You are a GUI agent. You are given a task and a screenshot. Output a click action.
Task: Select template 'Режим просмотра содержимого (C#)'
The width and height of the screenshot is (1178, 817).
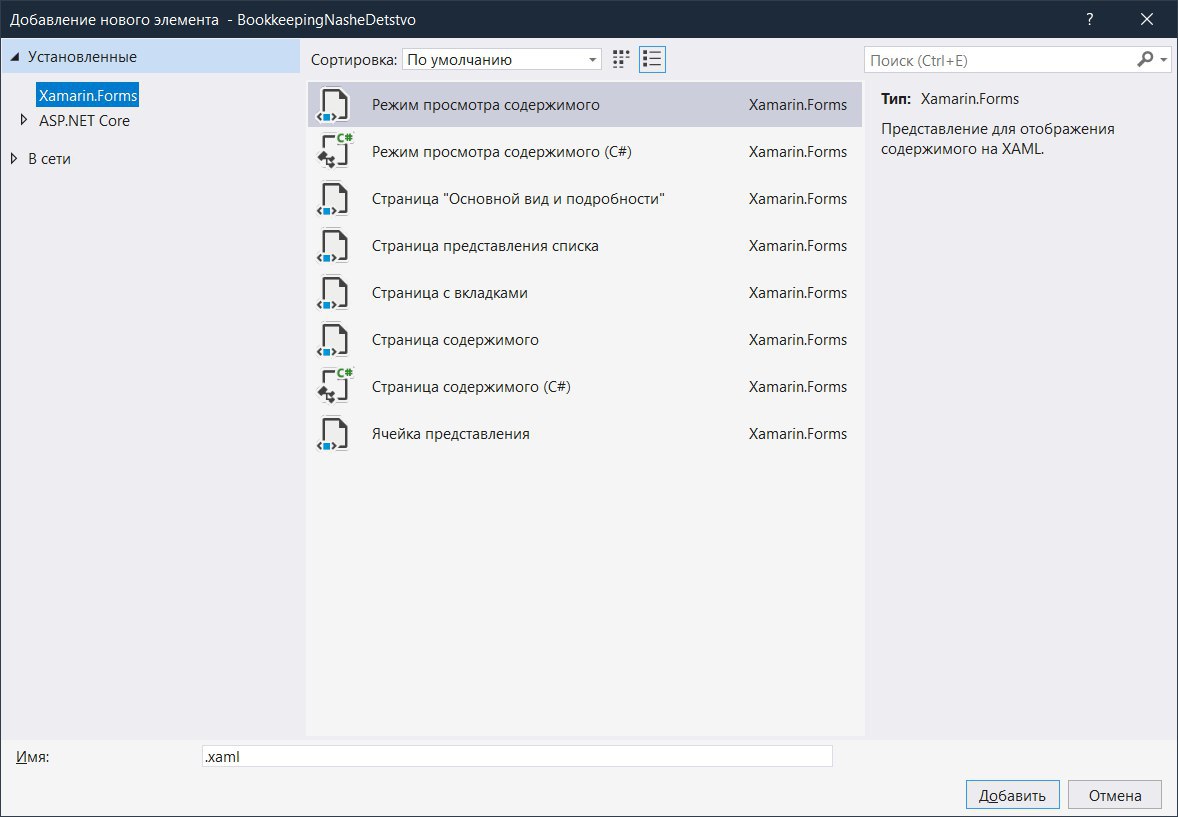click(584, 151)
